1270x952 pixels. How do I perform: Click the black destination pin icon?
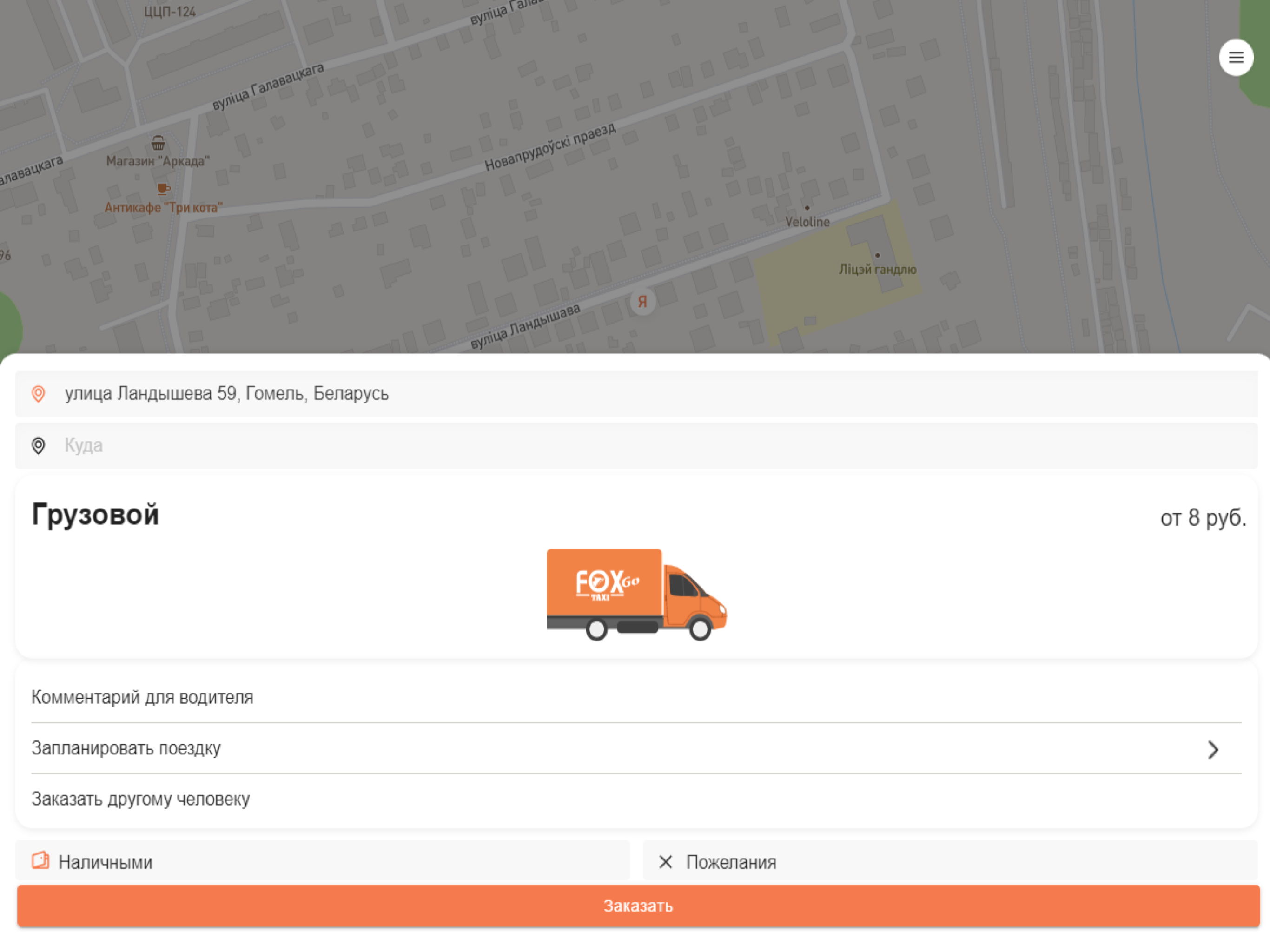39,446
